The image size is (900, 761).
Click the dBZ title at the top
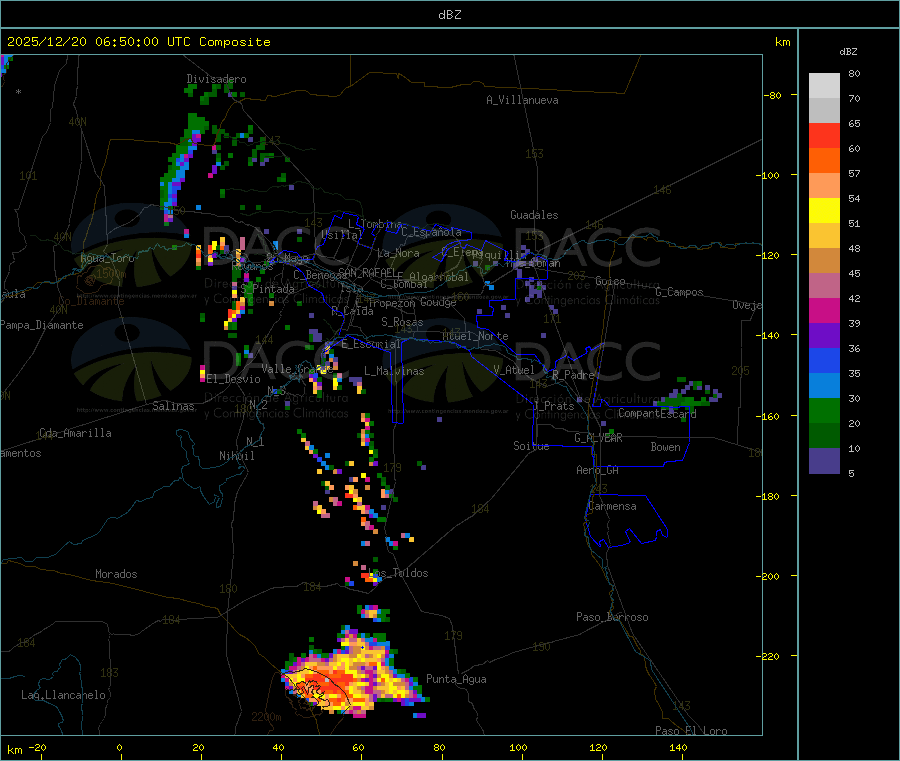click(449, 15)
